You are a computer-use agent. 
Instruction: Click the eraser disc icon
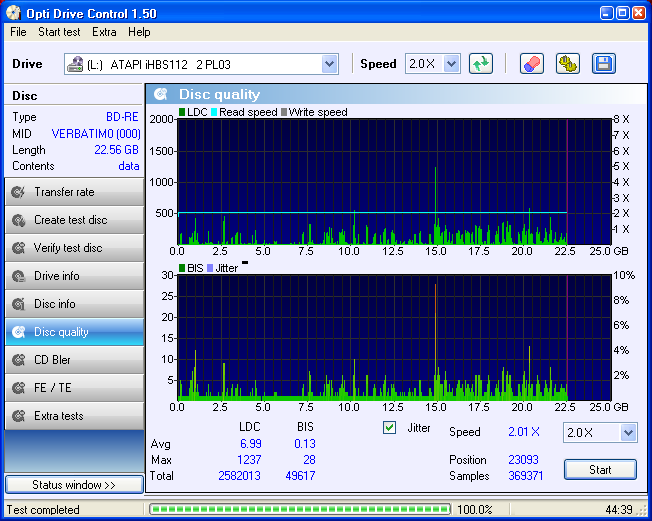(531, 64)
